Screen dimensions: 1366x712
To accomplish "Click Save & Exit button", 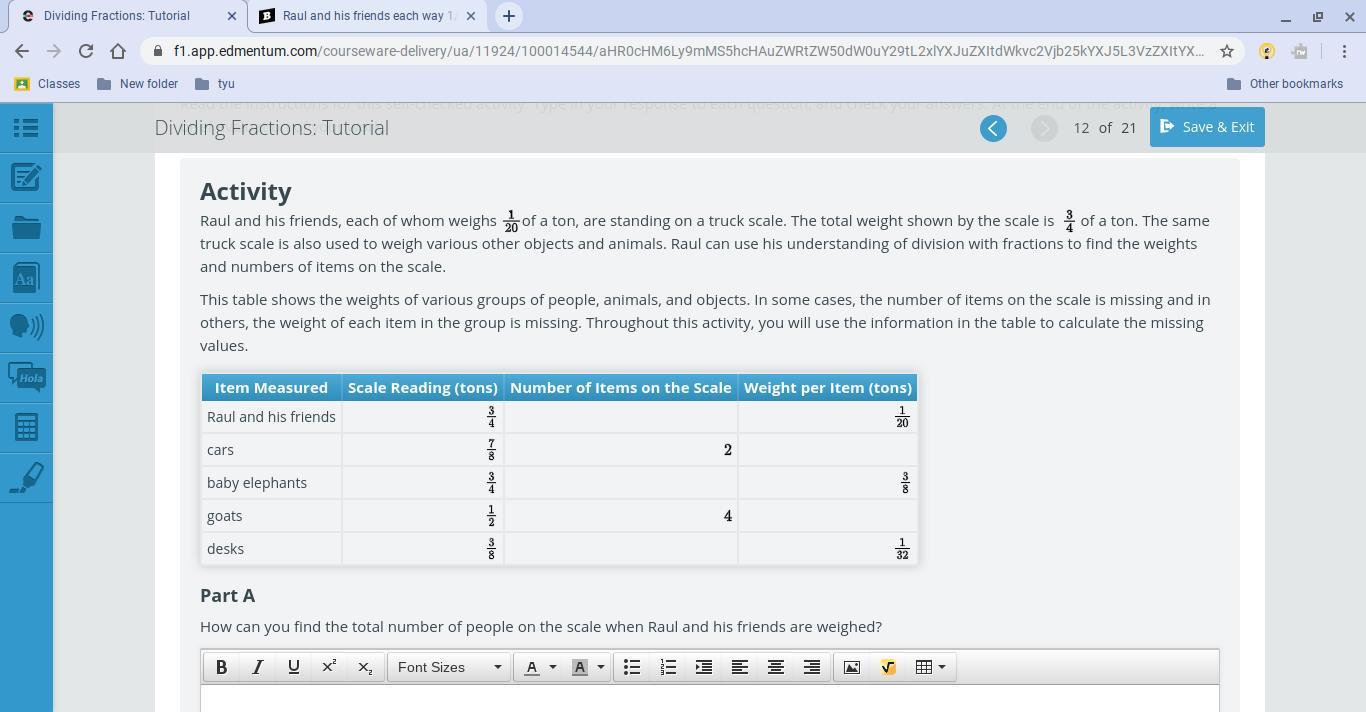I will click(1207, 127).
